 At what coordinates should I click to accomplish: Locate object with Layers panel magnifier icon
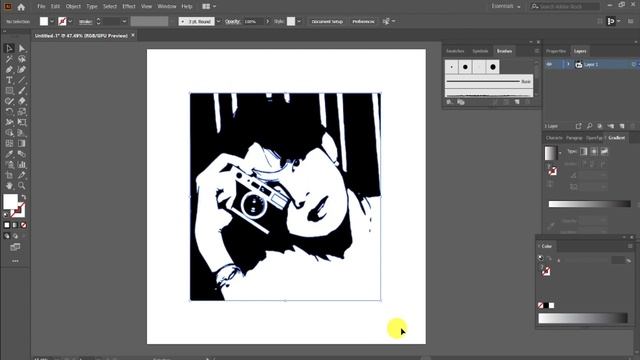click(589, 126)
